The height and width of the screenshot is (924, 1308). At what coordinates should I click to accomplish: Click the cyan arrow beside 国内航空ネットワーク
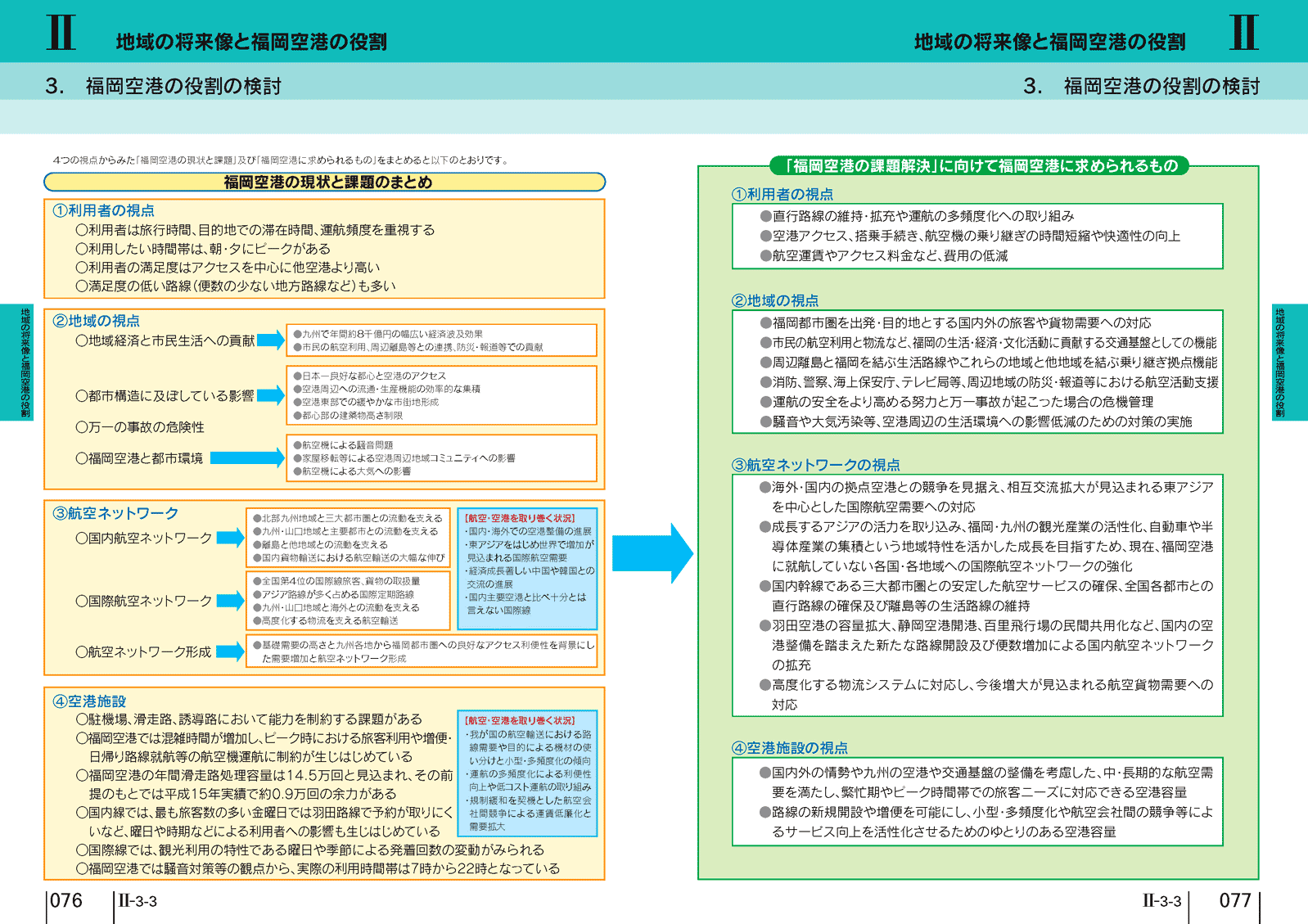pos(231,538)
